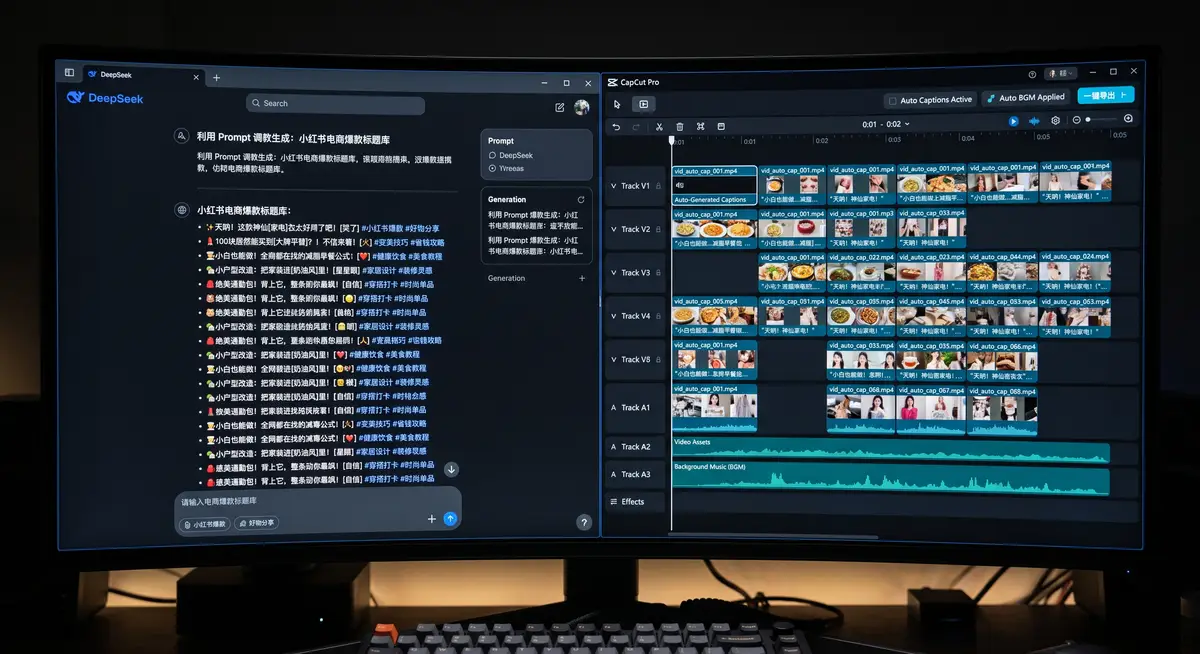
Task: Select the DeepSeek option in Prompt panel
Action: click(510, 155)
